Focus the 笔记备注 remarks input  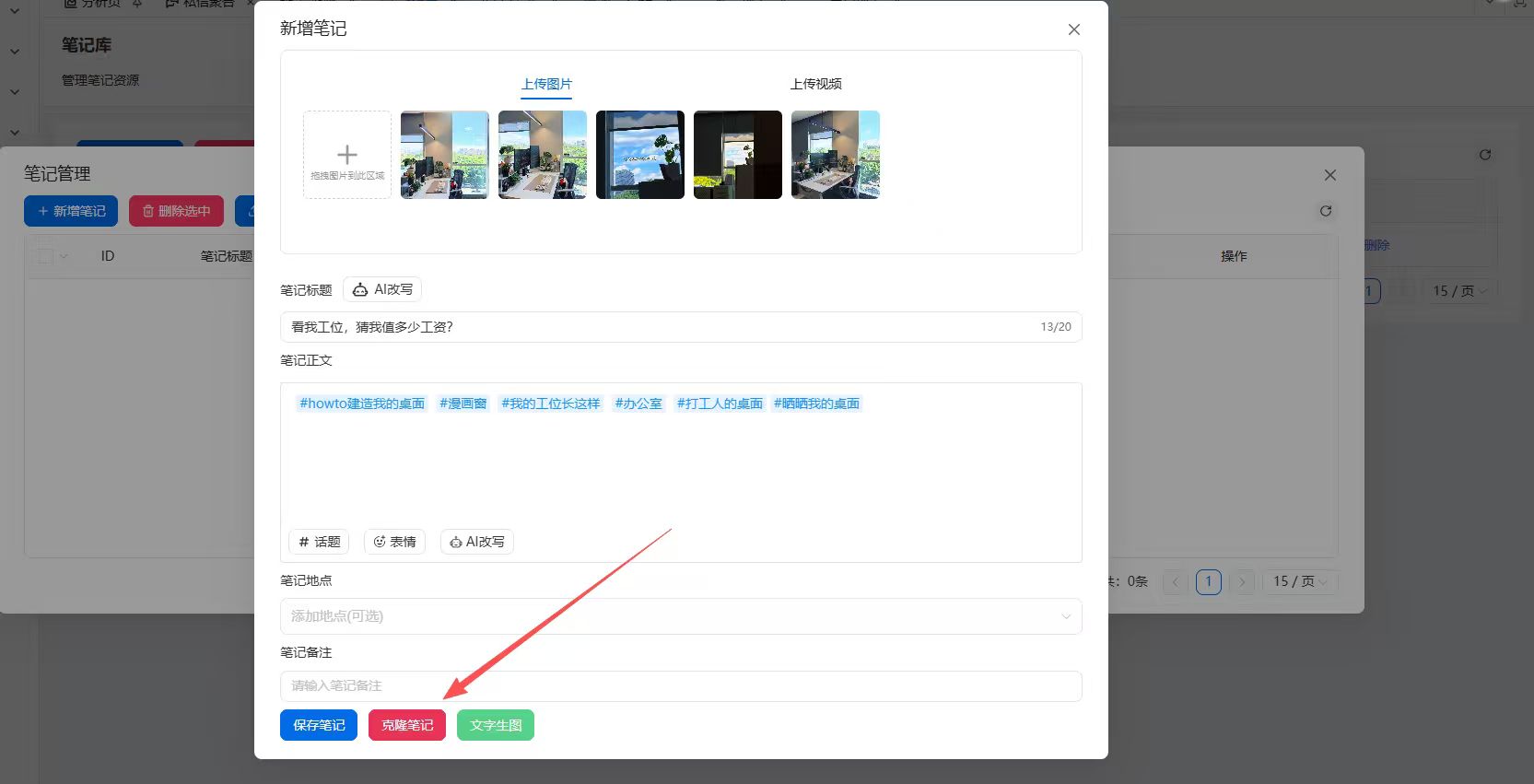[681, 686]
